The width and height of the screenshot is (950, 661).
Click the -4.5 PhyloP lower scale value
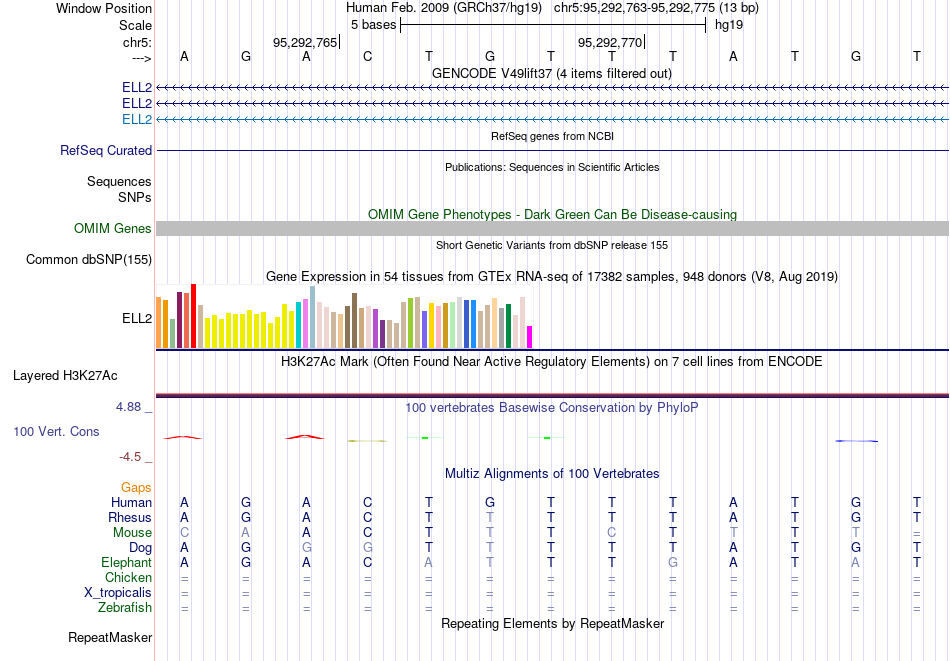pyautogui.click(x=130, y=457)
